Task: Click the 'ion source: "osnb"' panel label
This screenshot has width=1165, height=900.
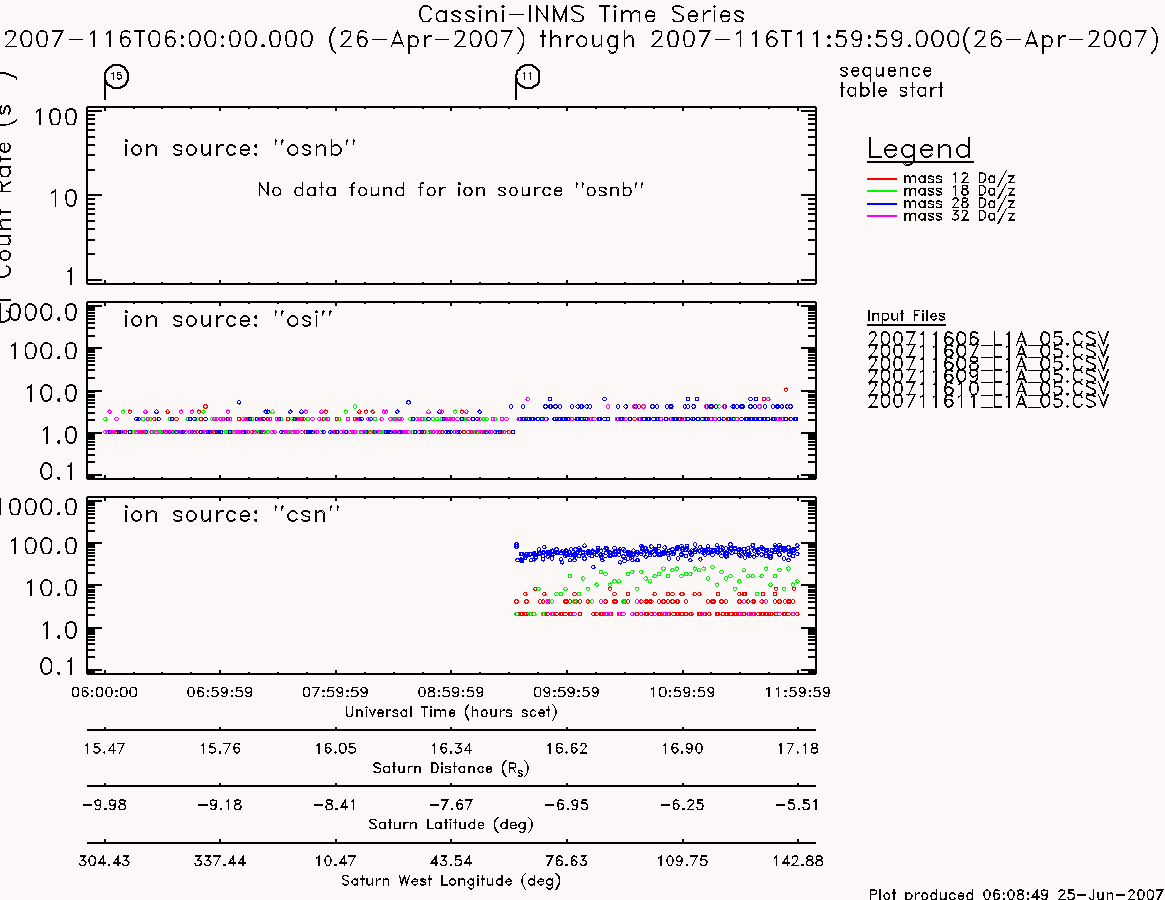Action: (240, 148)
